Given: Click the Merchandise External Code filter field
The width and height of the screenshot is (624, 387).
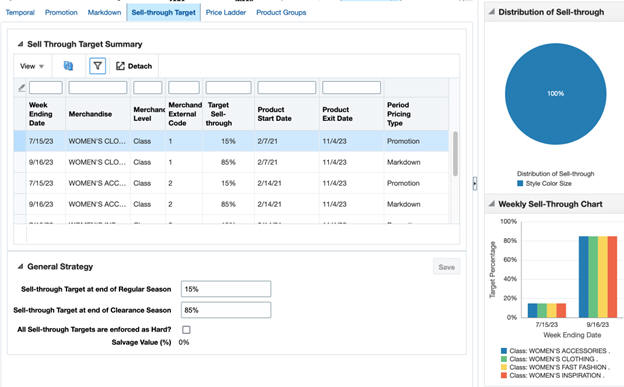Looking at the screenshot, I should pos(184,87).
